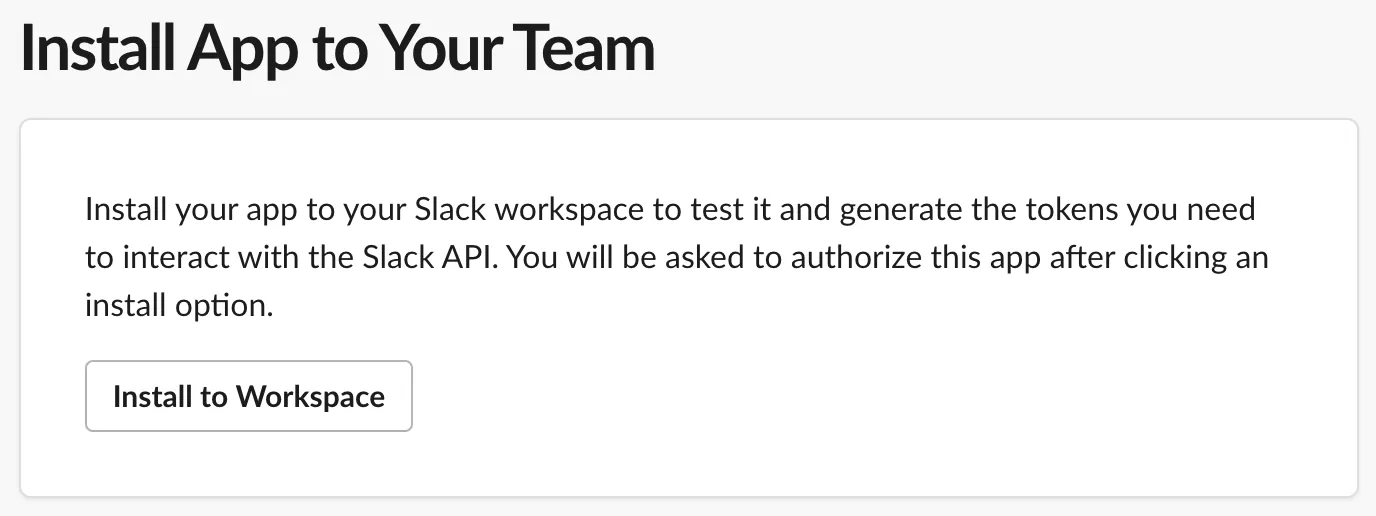This screenshot has width=1376, height=516.
Task: Click the words "install option" ending the paragraph
Action: coord(176,305)
